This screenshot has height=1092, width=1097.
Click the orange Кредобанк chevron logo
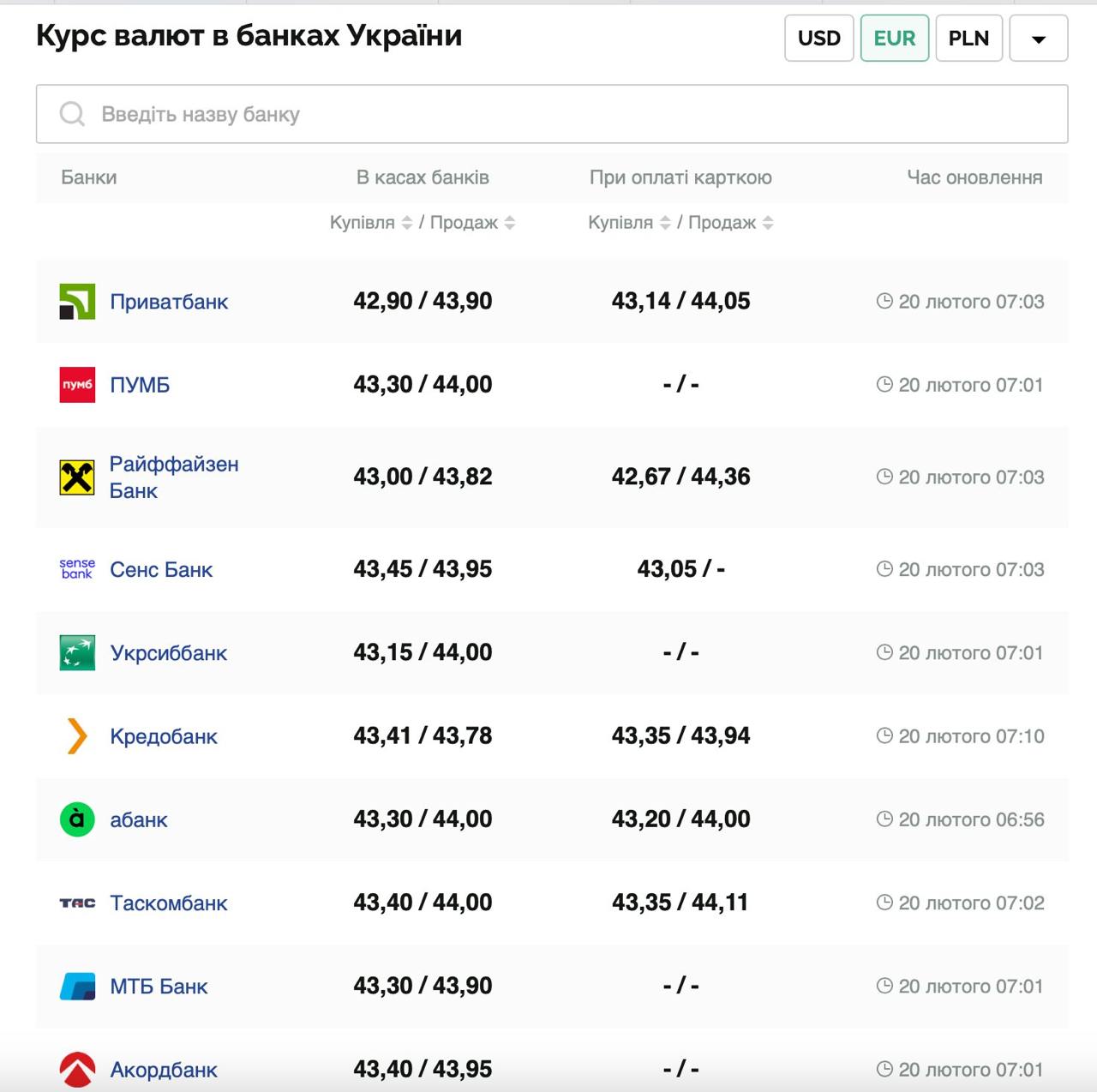pos(77,736)
